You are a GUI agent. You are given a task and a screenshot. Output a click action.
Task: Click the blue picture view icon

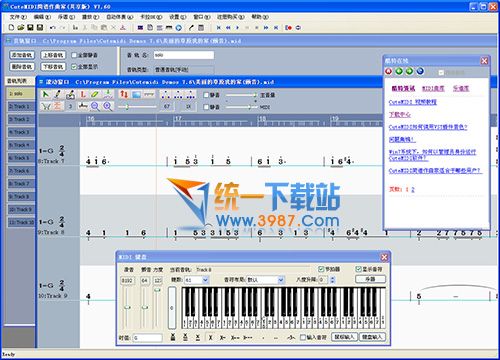136,95
